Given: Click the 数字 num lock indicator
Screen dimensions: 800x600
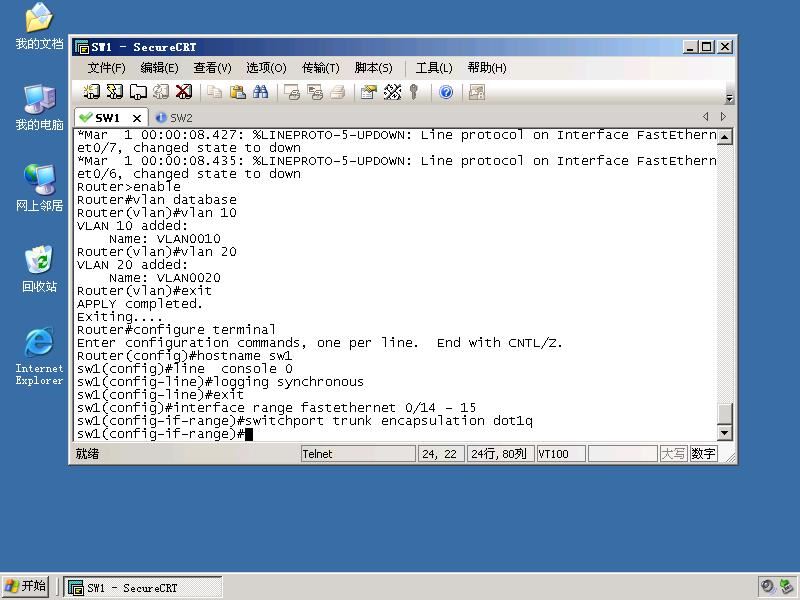Looking at the screenshot, I should [703, 454].
